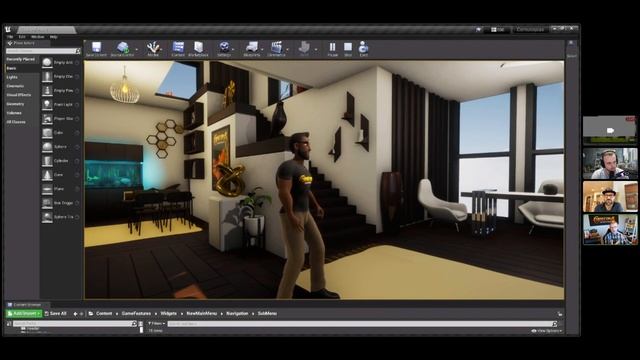Navigate to the Widgets breadcrumb folder
Image resolution: width=640 pixels, height=360 pixels.
[169, 313]
